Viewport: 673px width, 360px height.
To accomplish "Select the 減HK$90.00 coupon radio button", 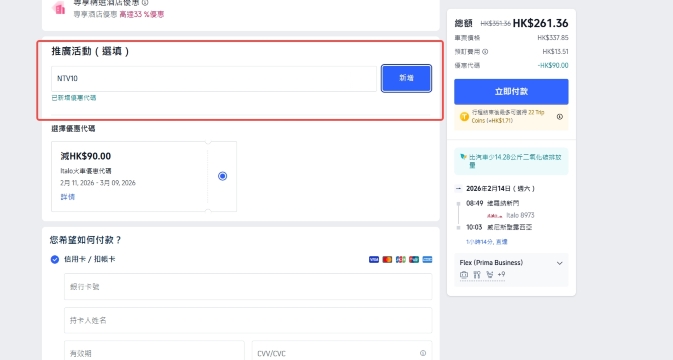I will (222, 176).
